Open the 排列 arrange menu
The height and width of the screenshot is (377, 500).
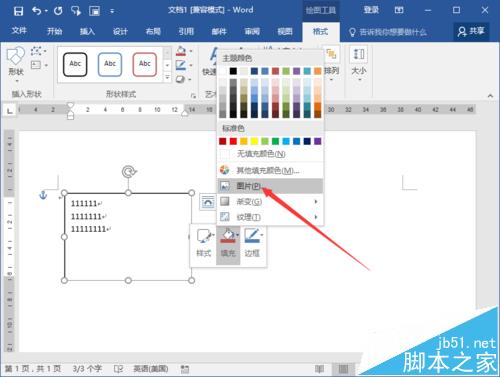[331, 64]
